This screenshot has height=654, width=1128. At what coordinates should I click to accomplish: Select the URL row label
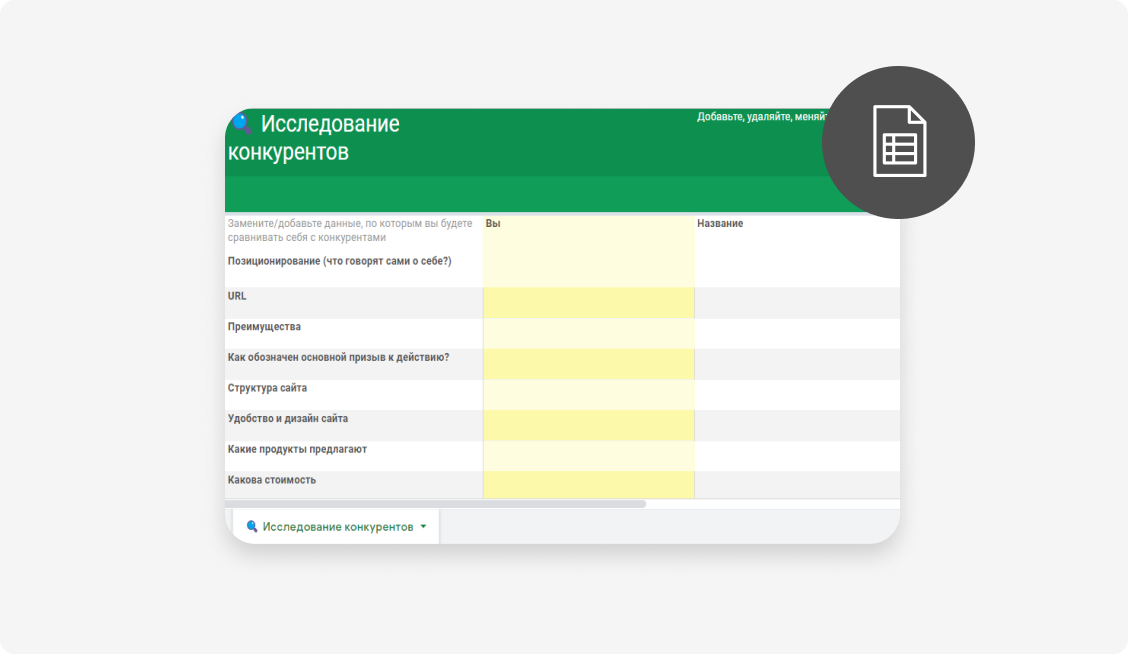pyautogui.click(x=237, y=296)
